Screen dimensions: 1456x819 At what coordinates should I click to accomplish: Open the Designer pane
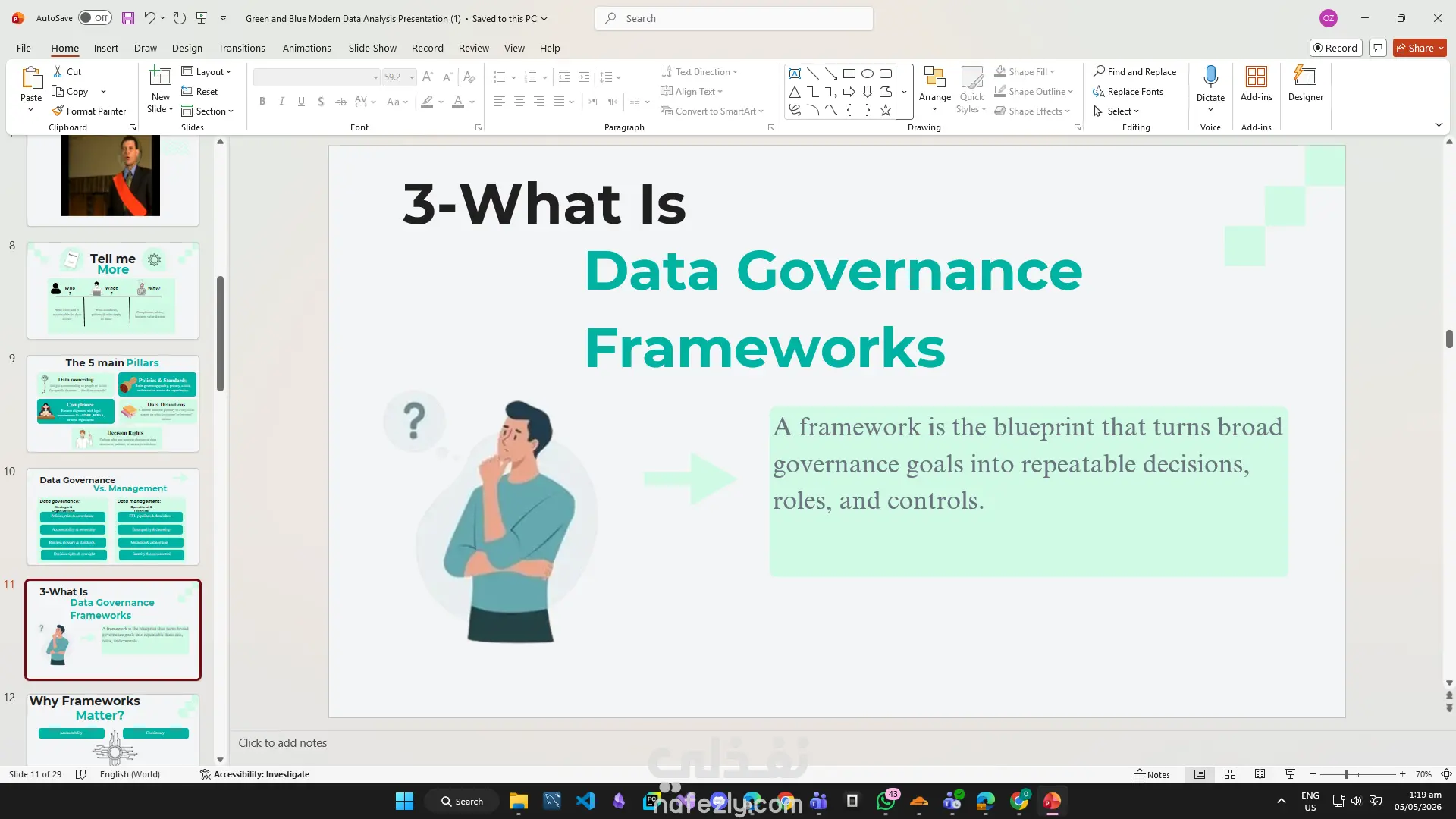click(x=1306, y=83)
